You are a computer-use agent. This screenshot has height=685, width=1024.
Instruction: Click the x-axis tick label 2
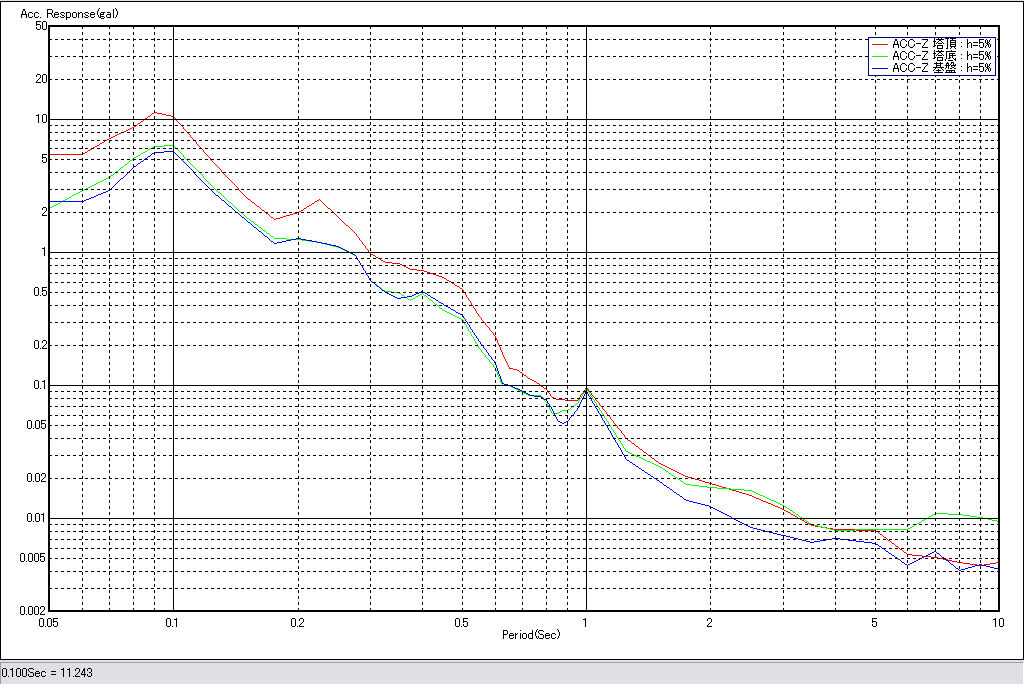point(709,622)
